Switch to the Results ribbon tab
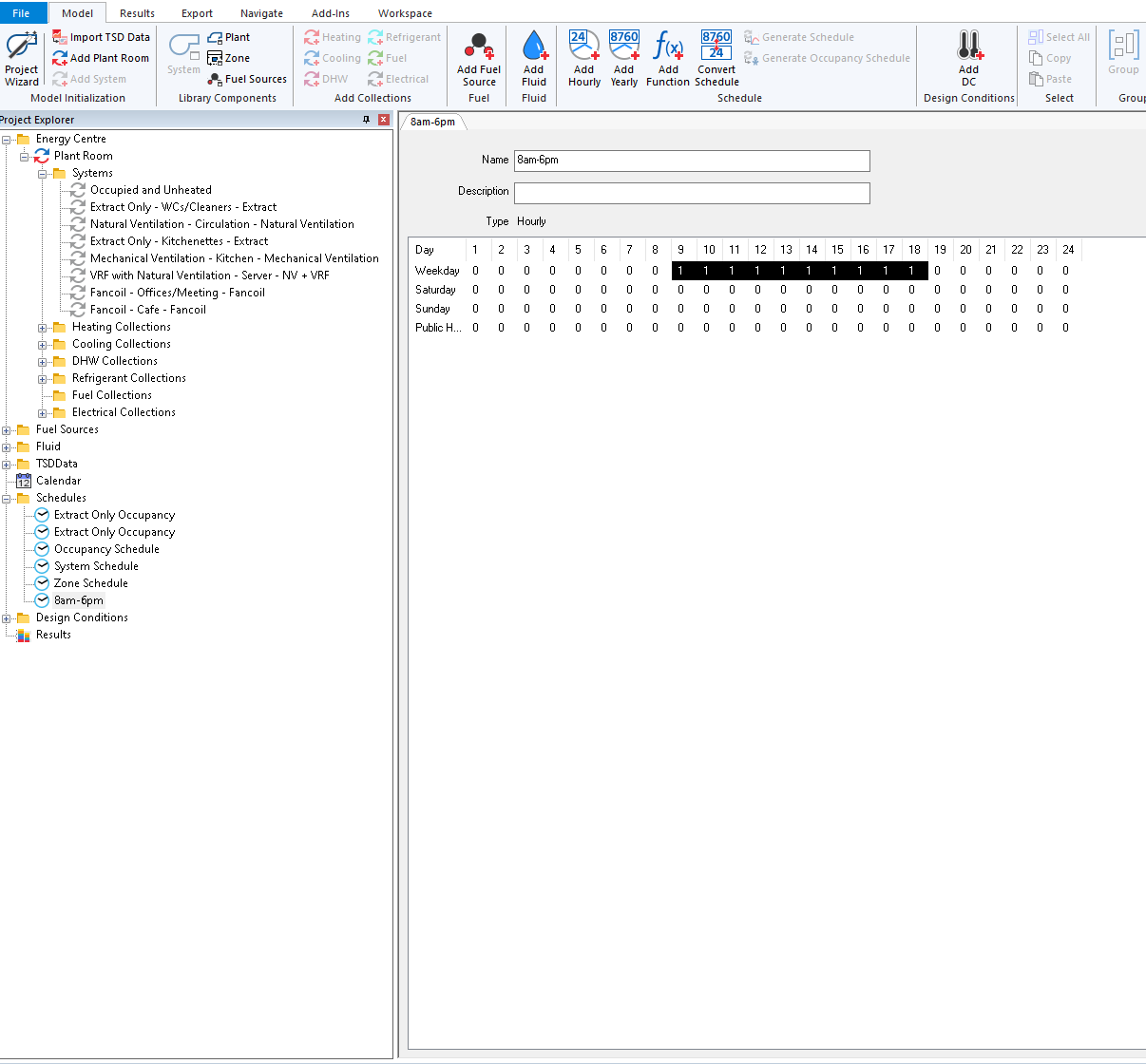This screenshot has width=1146, height=1064. tap(137, 13)
